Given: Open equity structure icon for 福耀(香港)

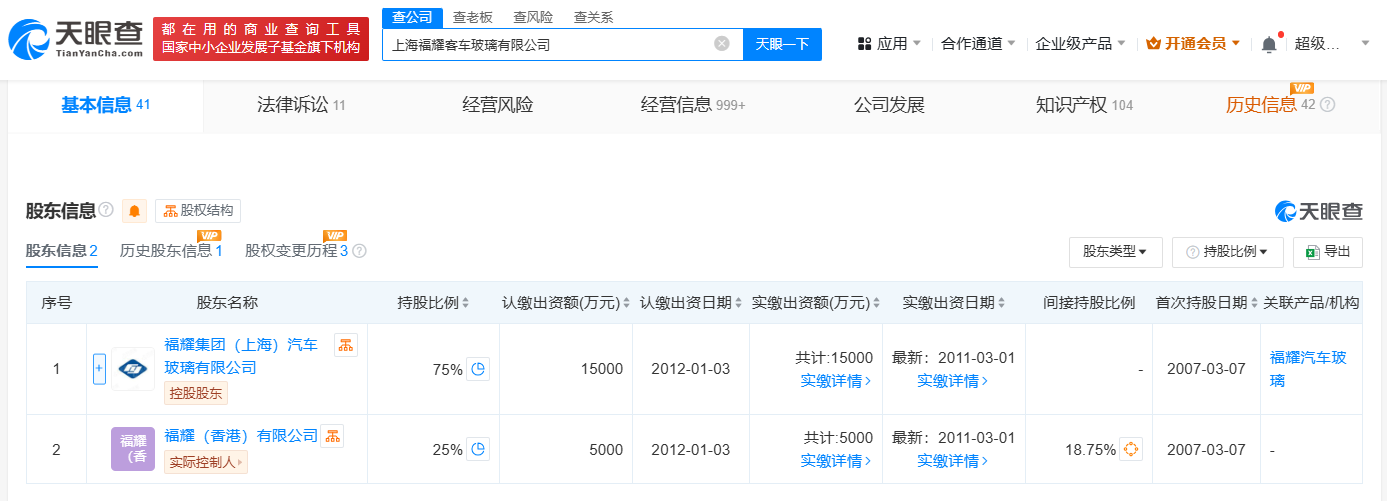Looking at the screenshot, I should click(x=332, y=435).
